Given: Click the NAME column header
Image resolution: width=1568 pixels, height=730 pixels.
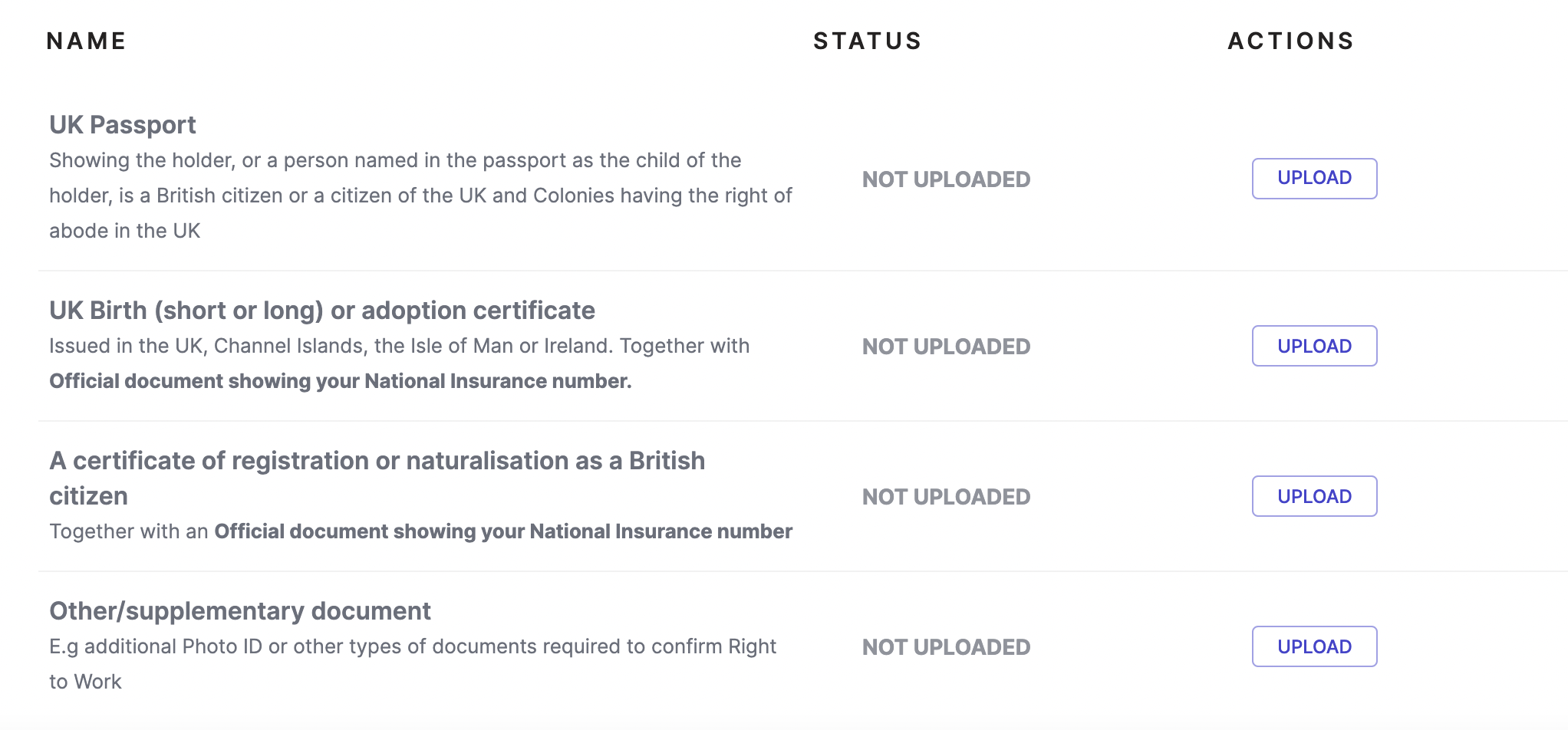Looking at the screenshot, I should [x=86, y=41].
